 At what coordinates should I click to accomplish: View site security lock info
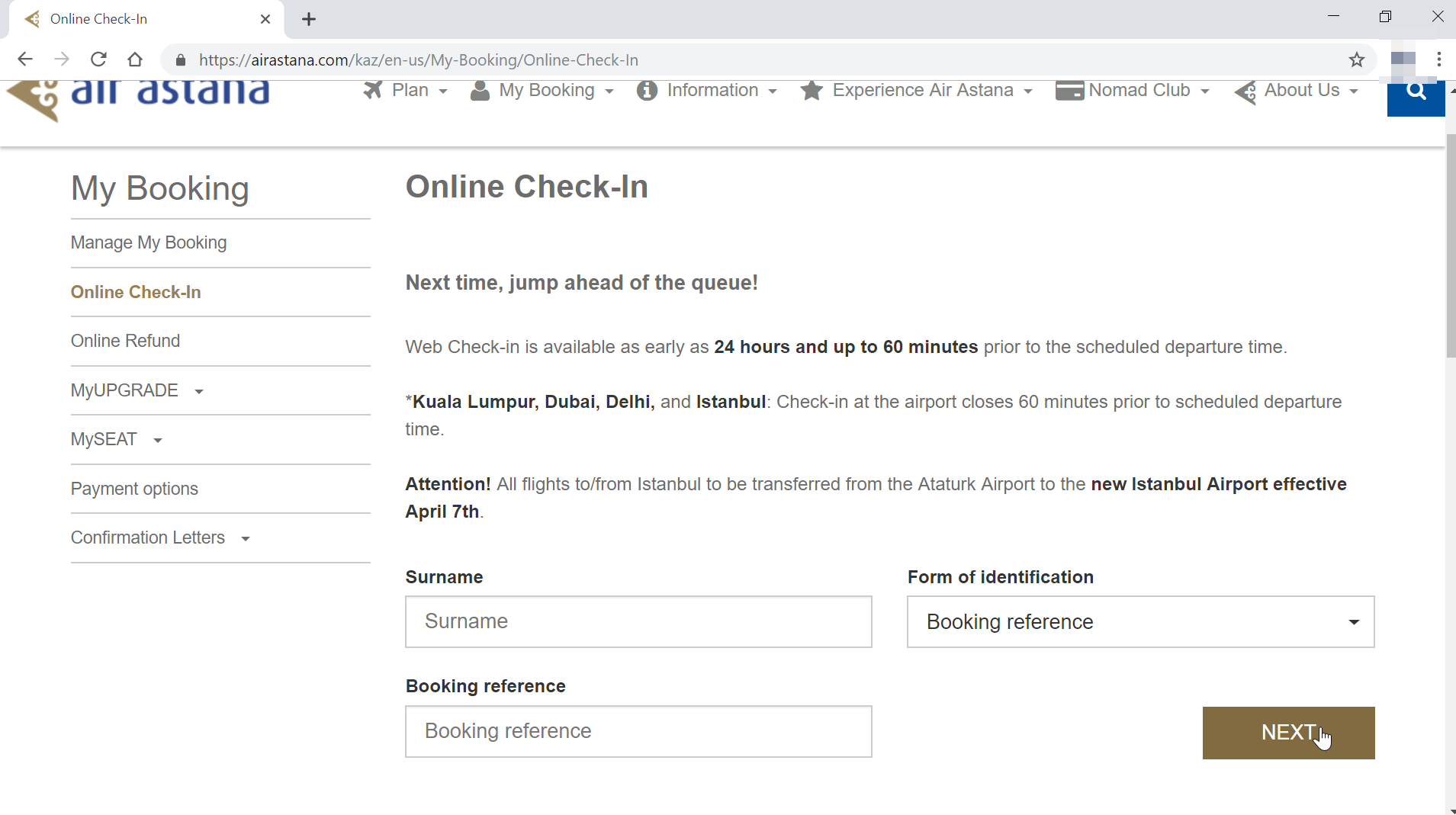181,59
